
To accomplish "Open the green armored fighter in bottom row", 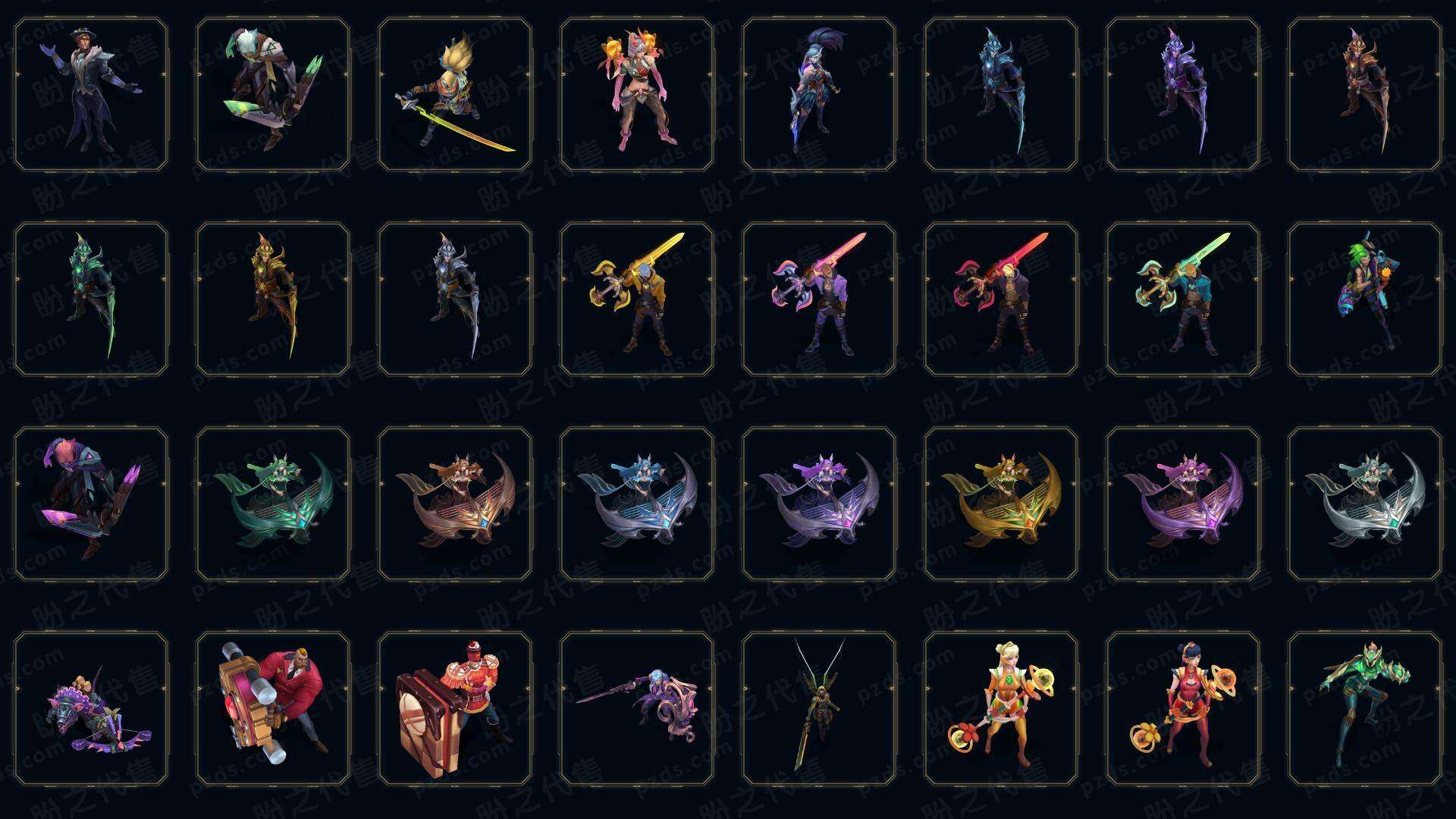I will (1365, 708).
